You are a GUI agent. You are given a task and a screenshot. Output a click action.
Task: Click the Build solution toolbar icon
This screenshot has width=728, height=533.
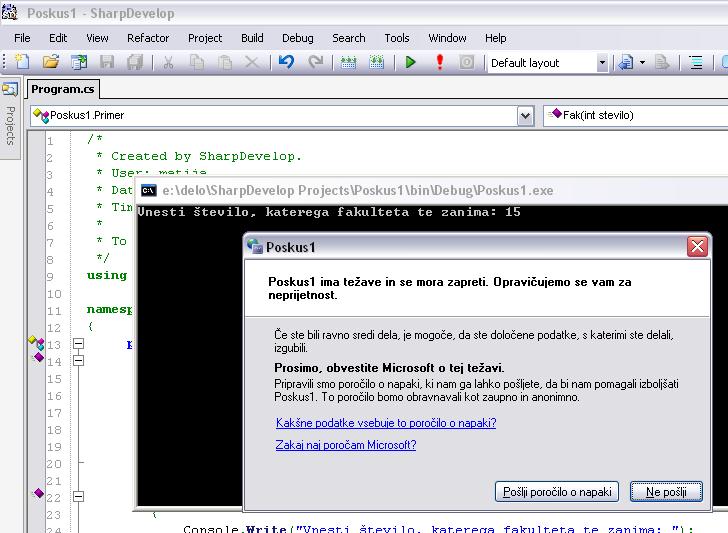[x=348, y=62]
